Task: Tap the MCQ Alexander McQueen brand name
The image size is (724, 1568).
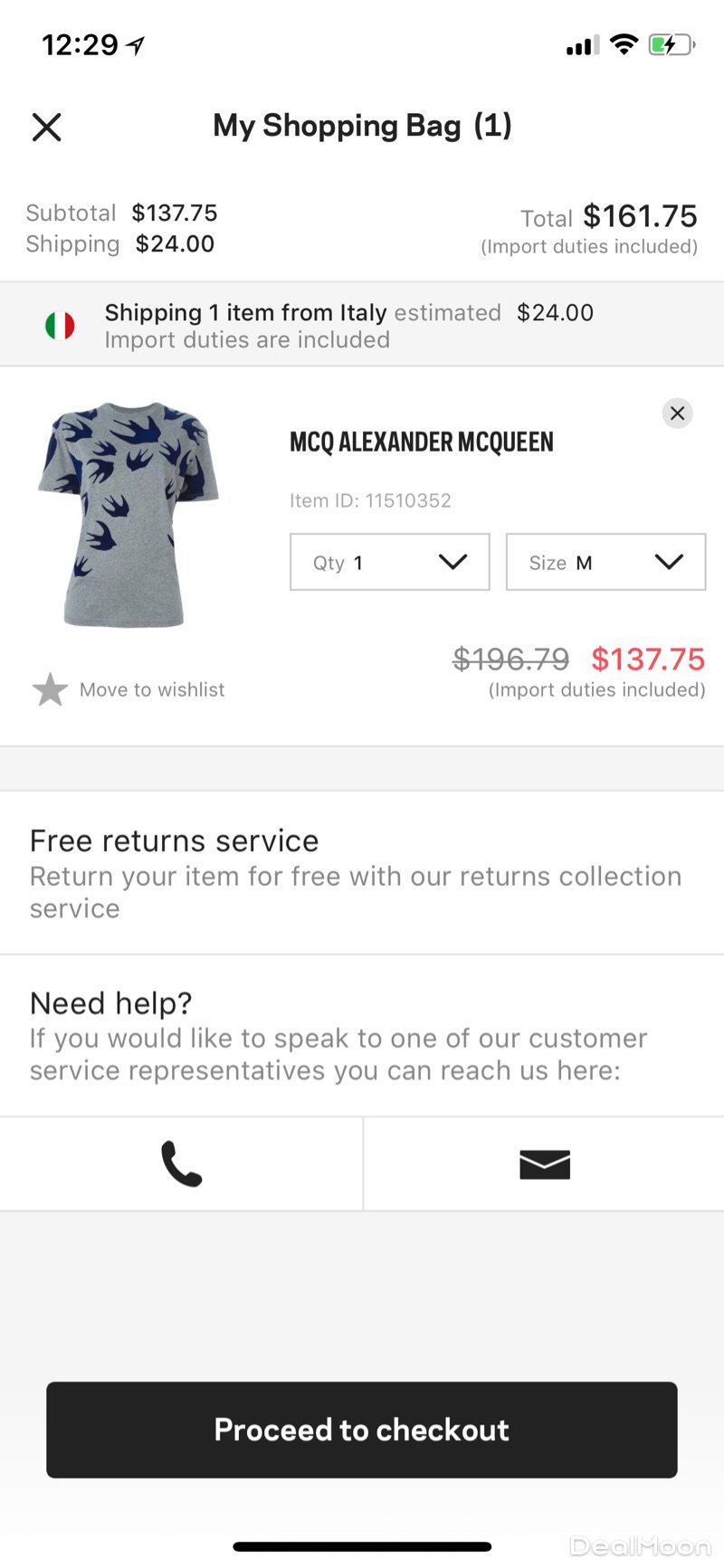Action: tap(421, 442)
